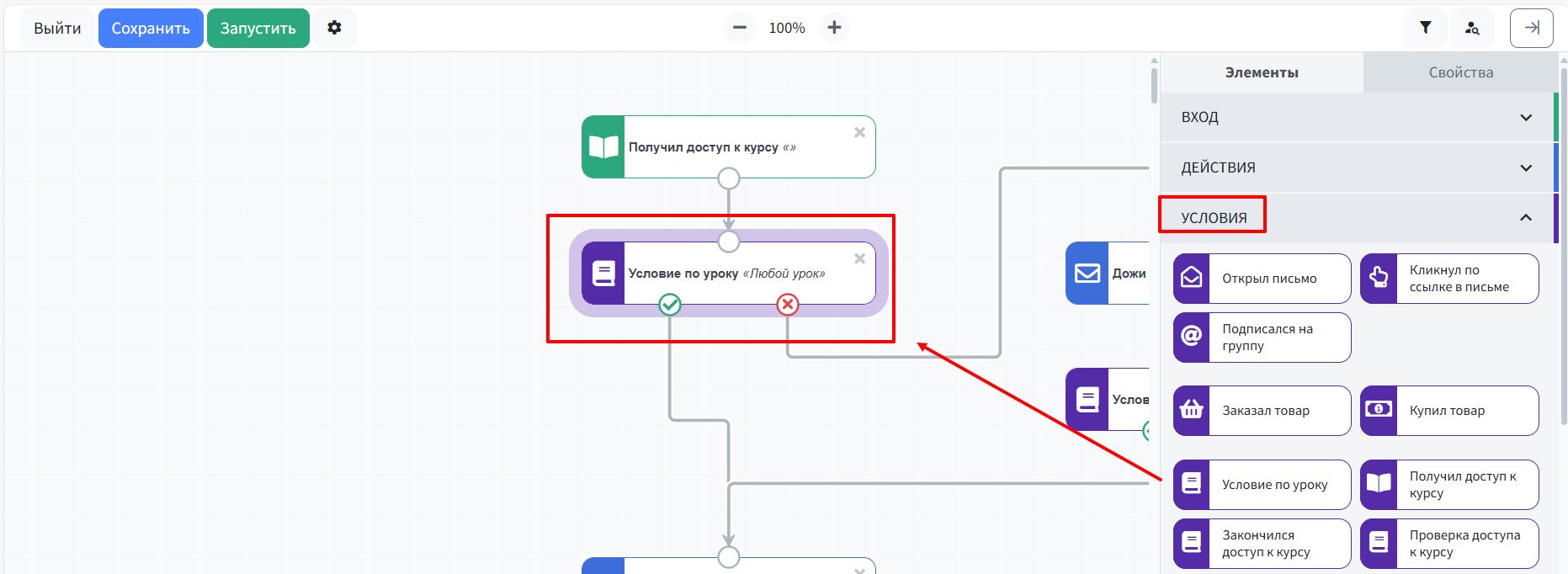The width and height of the screenshot is (1568, 574).
Task: Open the filter funnel icon
Action: pos(1425,28)
